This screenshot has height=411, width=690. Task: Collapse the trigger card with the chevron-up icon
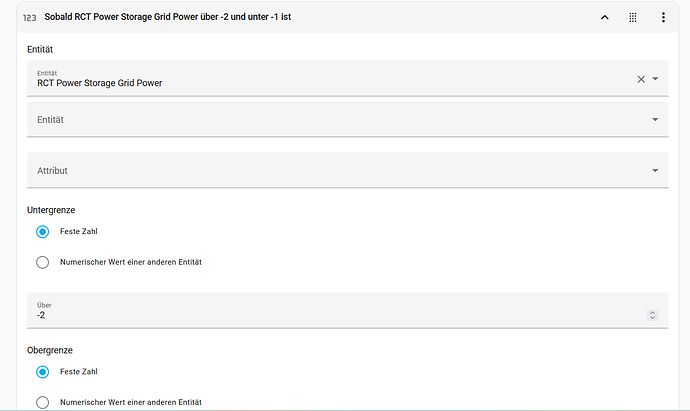[x=605, y=18]
